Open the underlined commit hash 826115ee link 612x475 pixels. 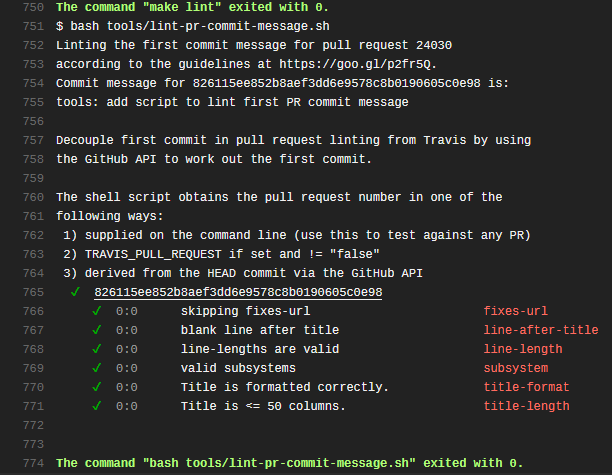coord(238,292)
